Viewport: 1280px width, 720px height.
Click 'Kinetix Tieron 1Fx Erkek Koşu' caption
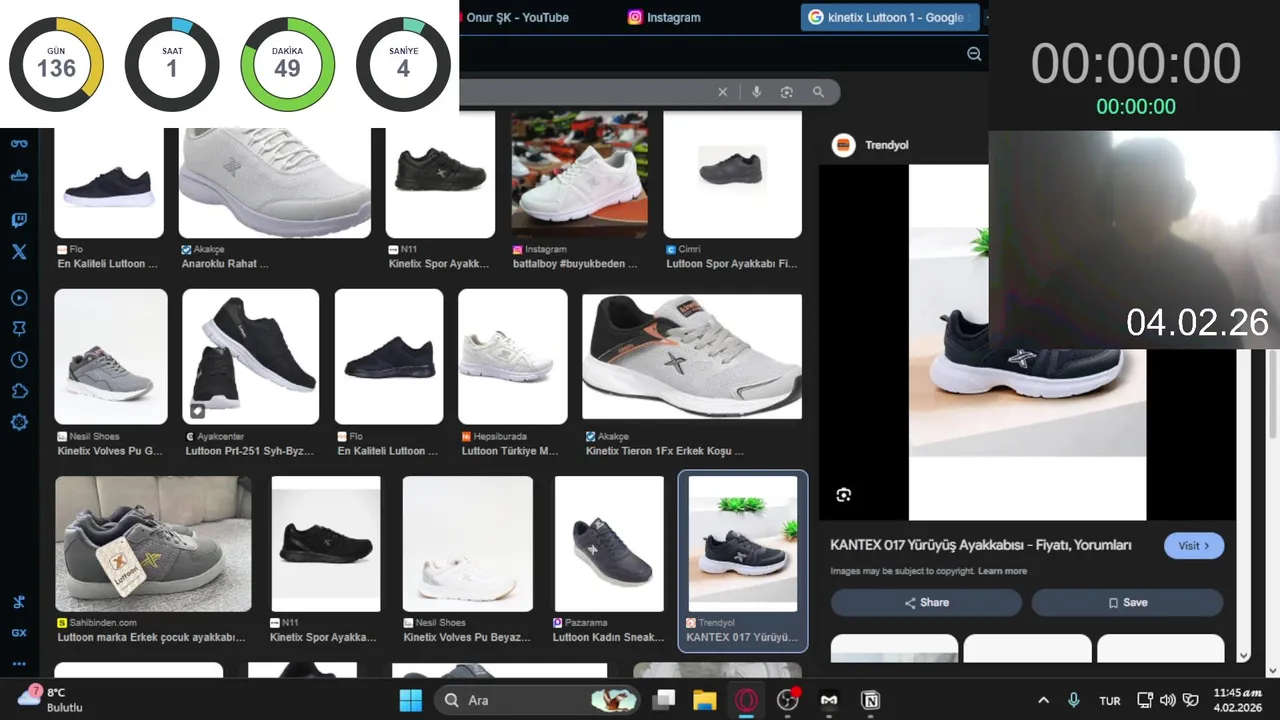[664, 451]
